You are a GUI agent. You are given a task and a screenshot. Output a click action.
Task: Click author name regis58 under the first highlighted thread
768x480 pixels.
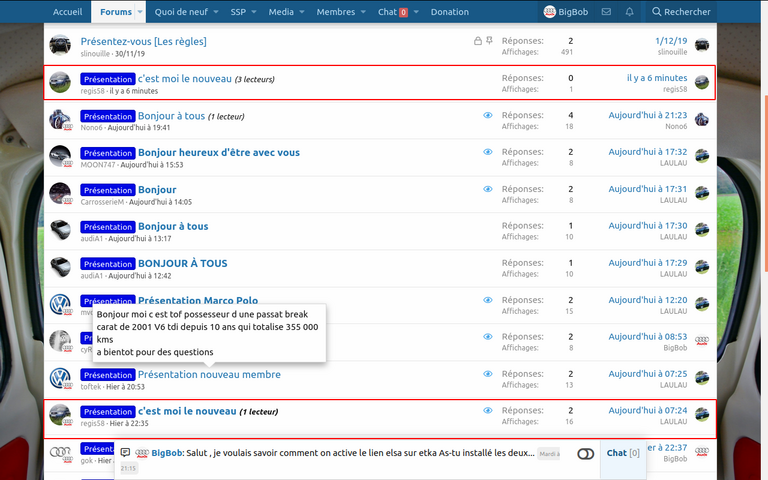pyautogui.click(x=93, y=91)
